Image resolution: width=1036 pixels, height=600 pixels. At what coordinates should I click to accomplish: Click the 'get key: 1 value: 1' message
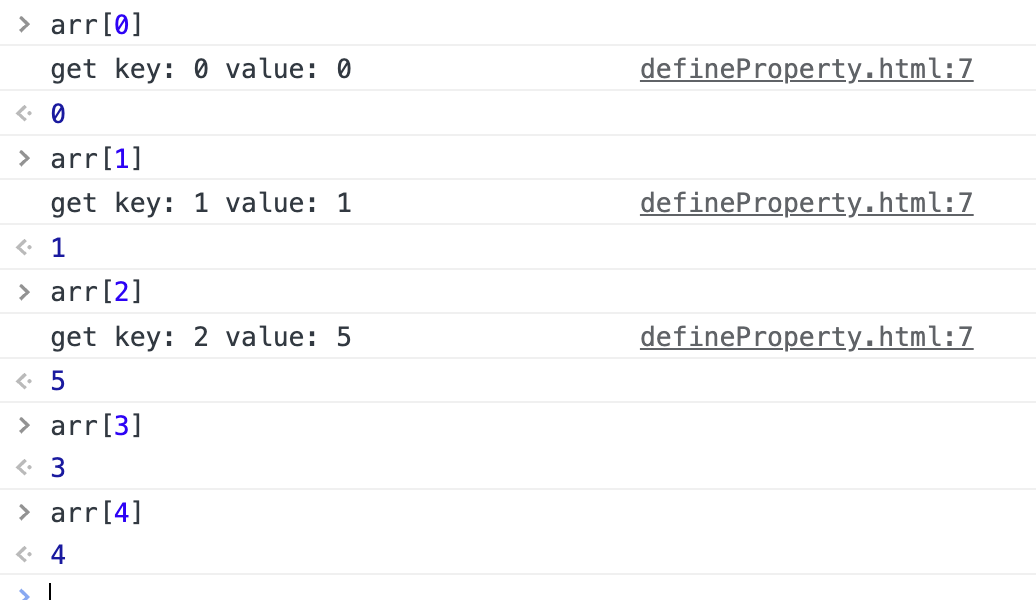coord(201,204)
